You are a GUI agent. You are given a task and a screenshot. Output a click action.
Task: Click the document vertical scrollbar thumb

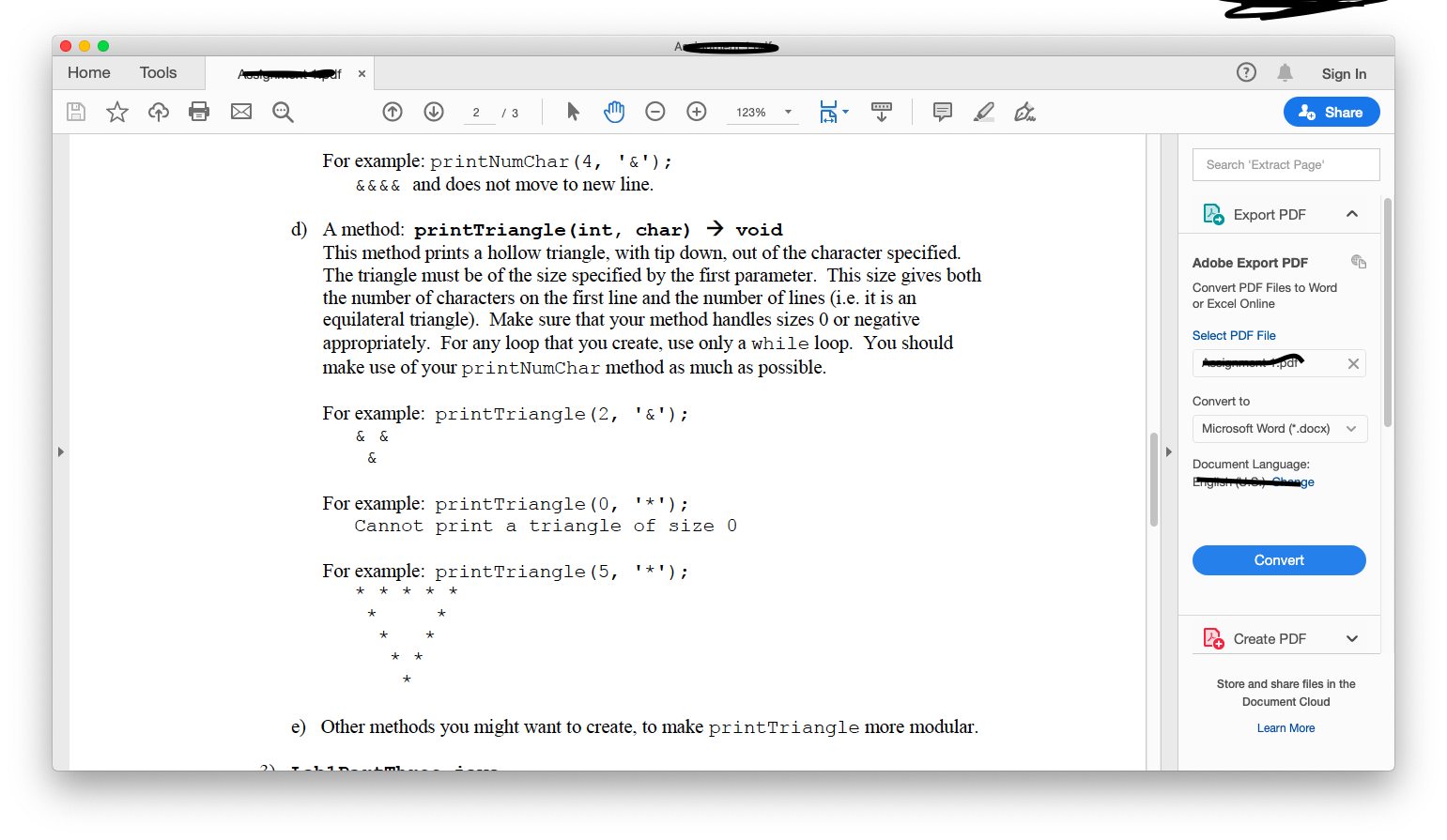point(1154,480)
